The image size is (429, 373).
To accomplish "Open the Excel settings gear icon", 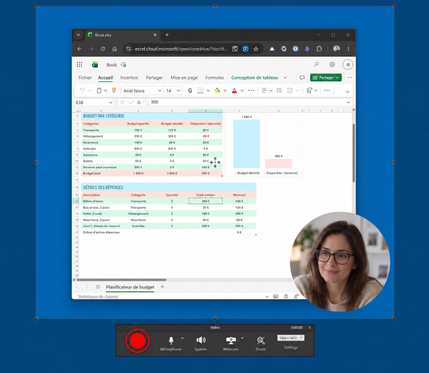I will (332, 65).
